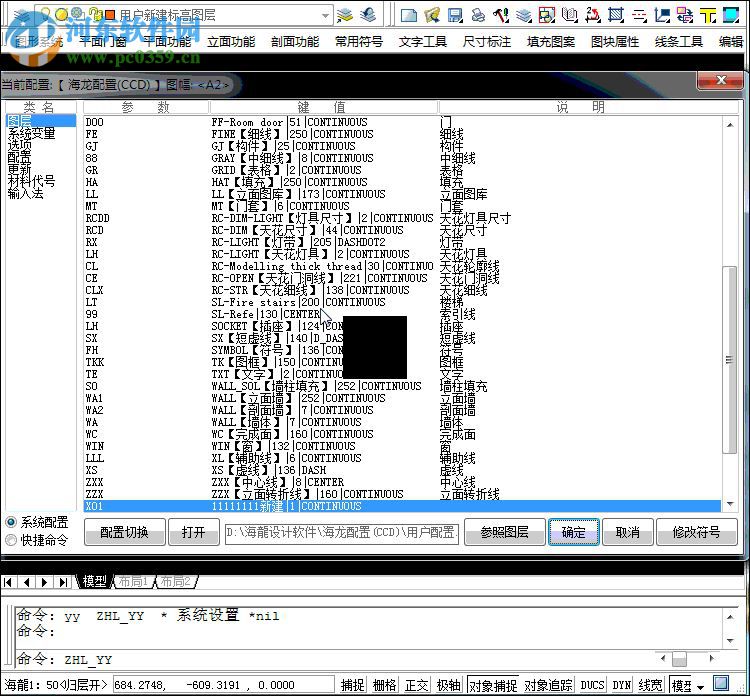Toggle DYN dynamic input in status bar

tap(622, 685)
